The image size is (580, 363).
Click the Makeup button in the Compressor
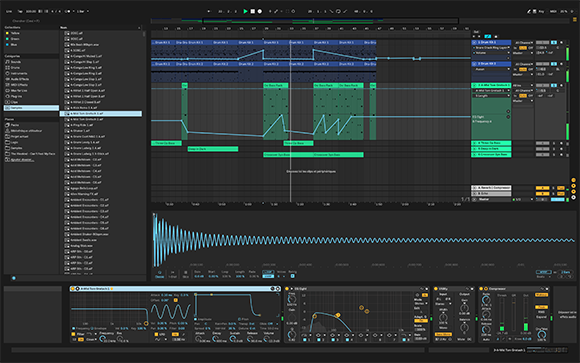(x=541, y=295)
